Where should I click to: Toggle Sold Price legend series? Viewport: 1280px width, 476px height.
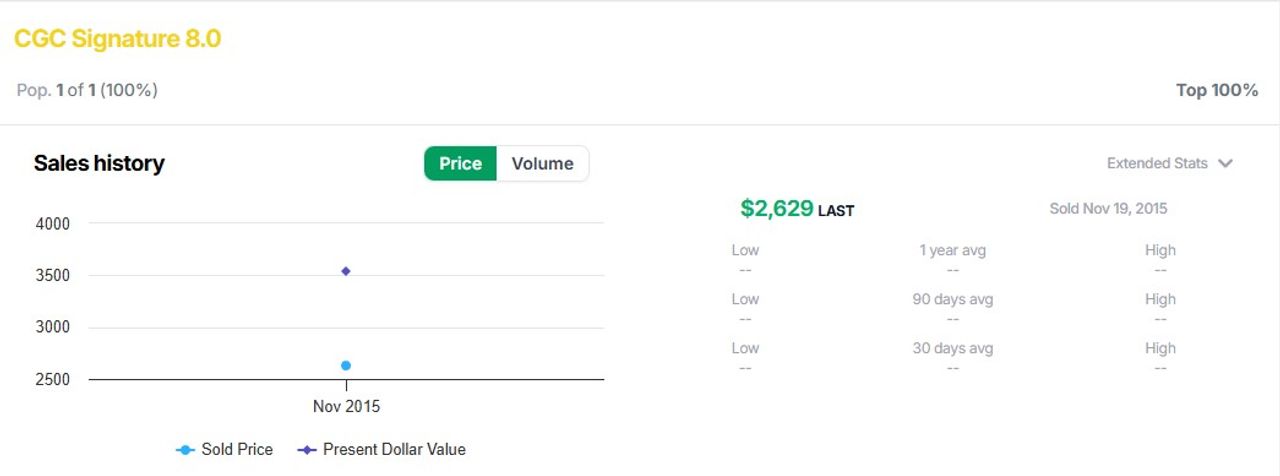(224, 450)
